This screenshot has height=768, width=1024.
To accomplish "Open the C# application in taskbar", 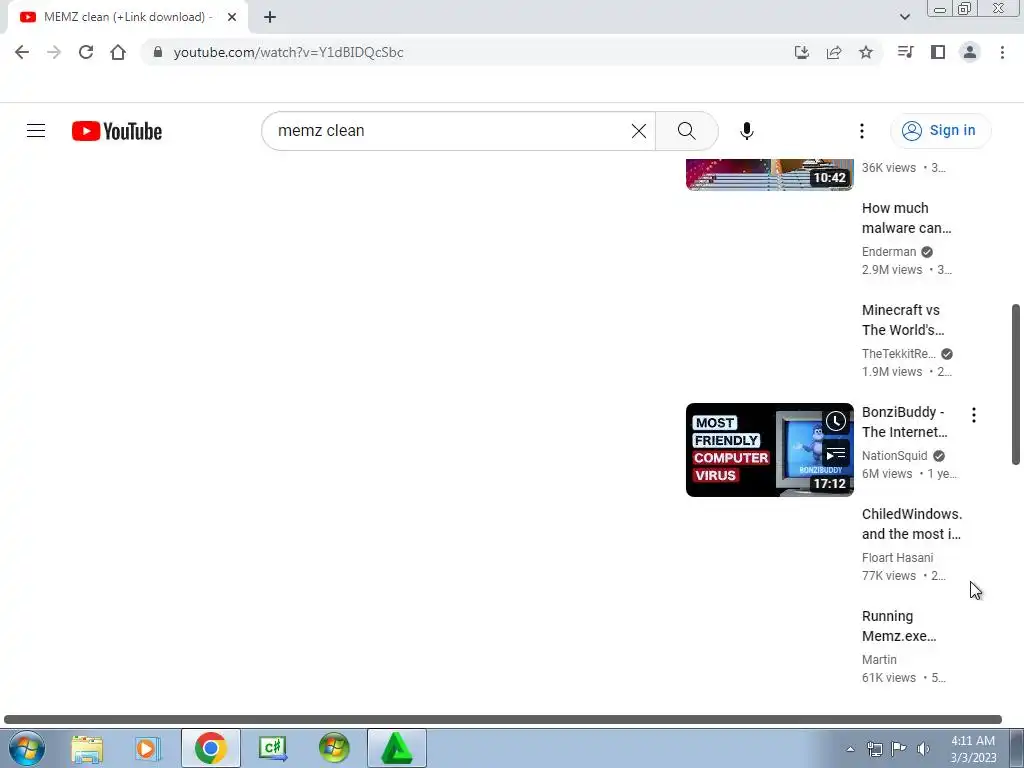I will (272, 748).
